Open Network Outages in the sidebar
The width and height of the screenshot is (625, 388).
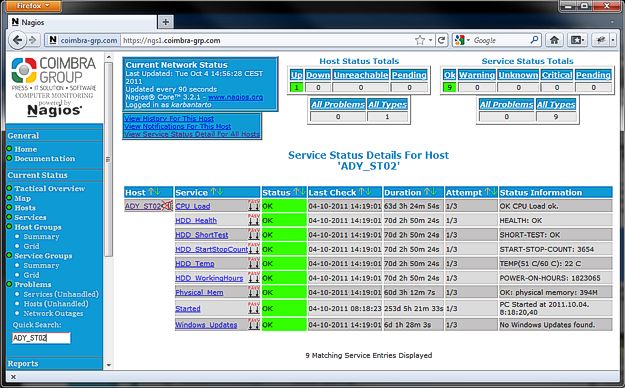point(53,313)
